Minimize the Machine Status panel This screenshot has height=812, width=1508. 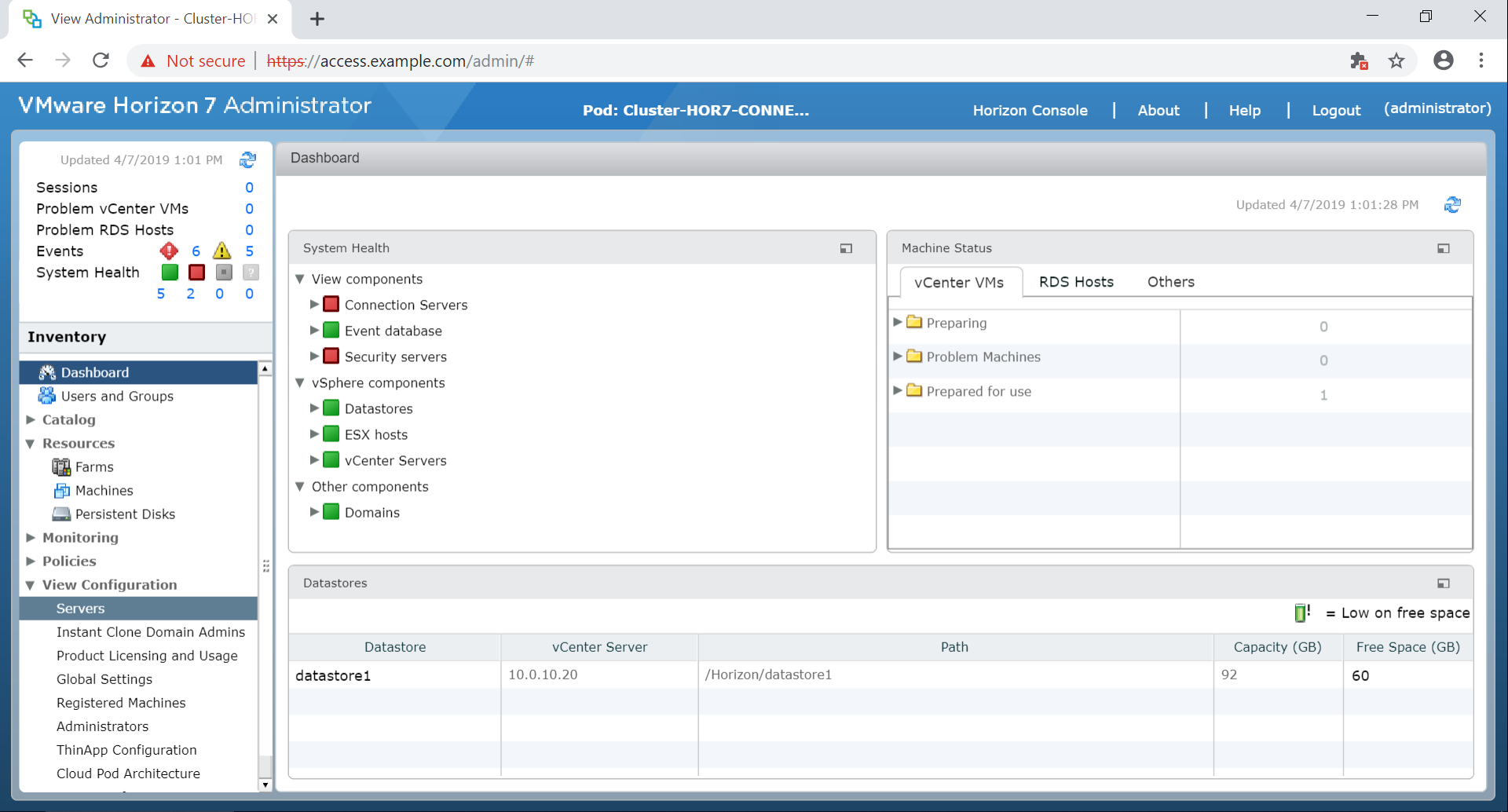tap(1444, 248)
